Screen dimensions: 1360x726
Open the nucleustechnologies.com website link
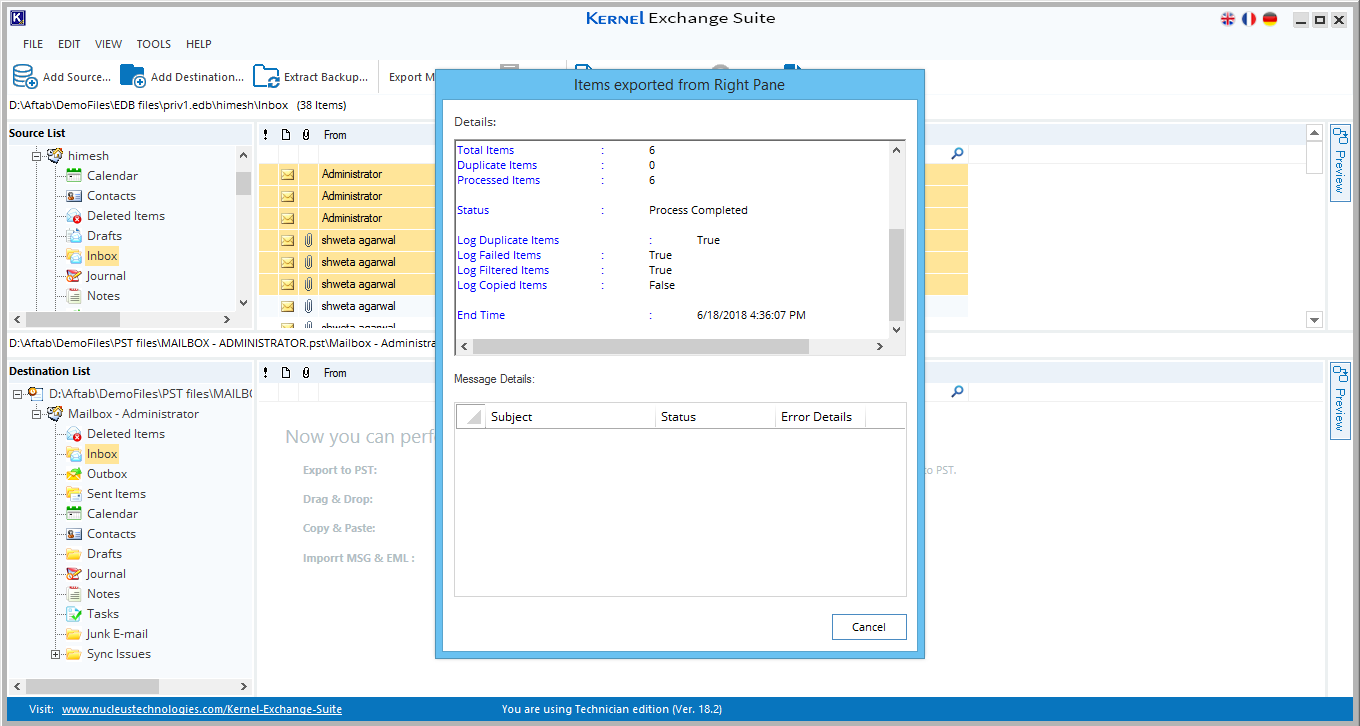coord(202,709)
